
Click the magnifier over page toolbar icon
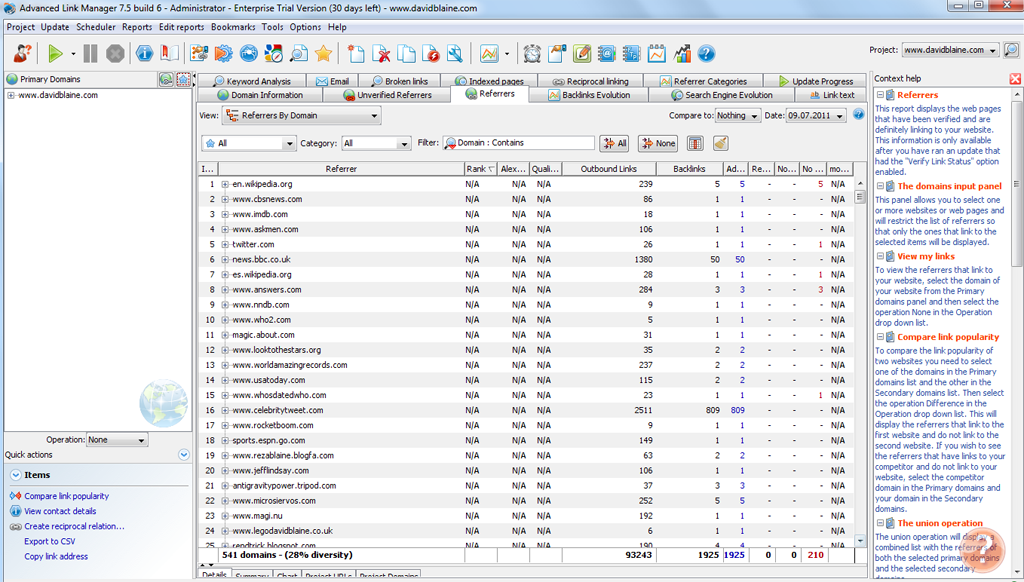pyautogui.click(x=298, y=54)
